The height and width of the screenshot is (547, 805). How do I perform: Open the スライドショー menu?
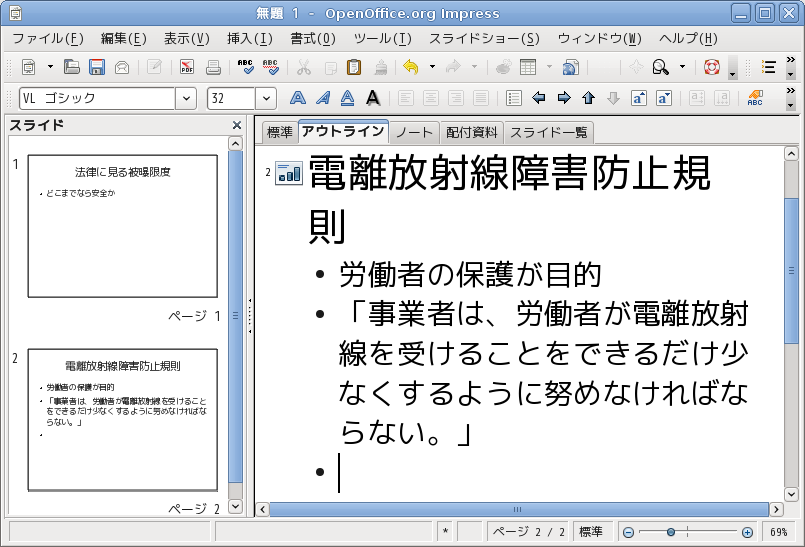click(484, 39)
